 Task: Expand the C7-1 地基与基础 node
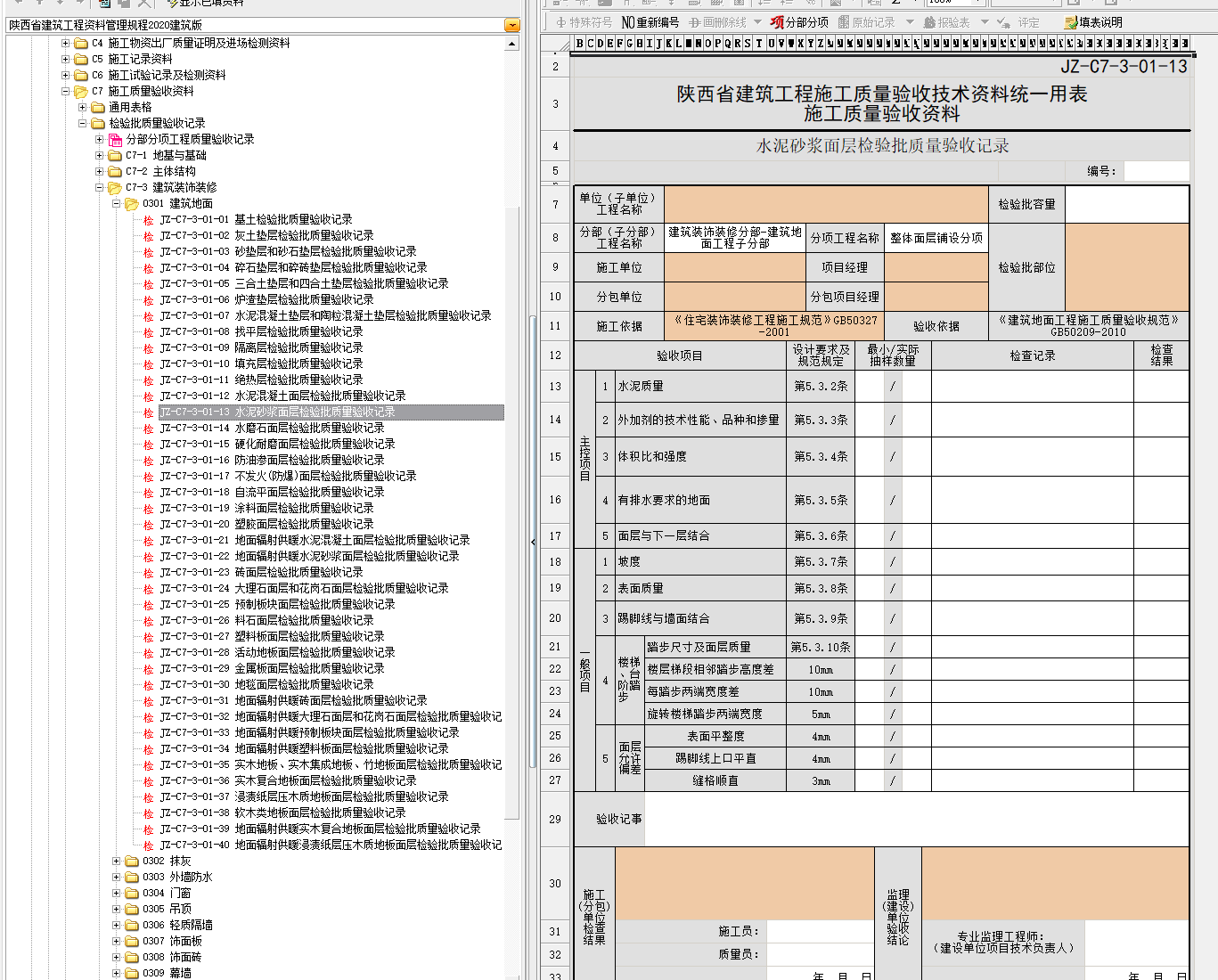click(x=99, y=155)
